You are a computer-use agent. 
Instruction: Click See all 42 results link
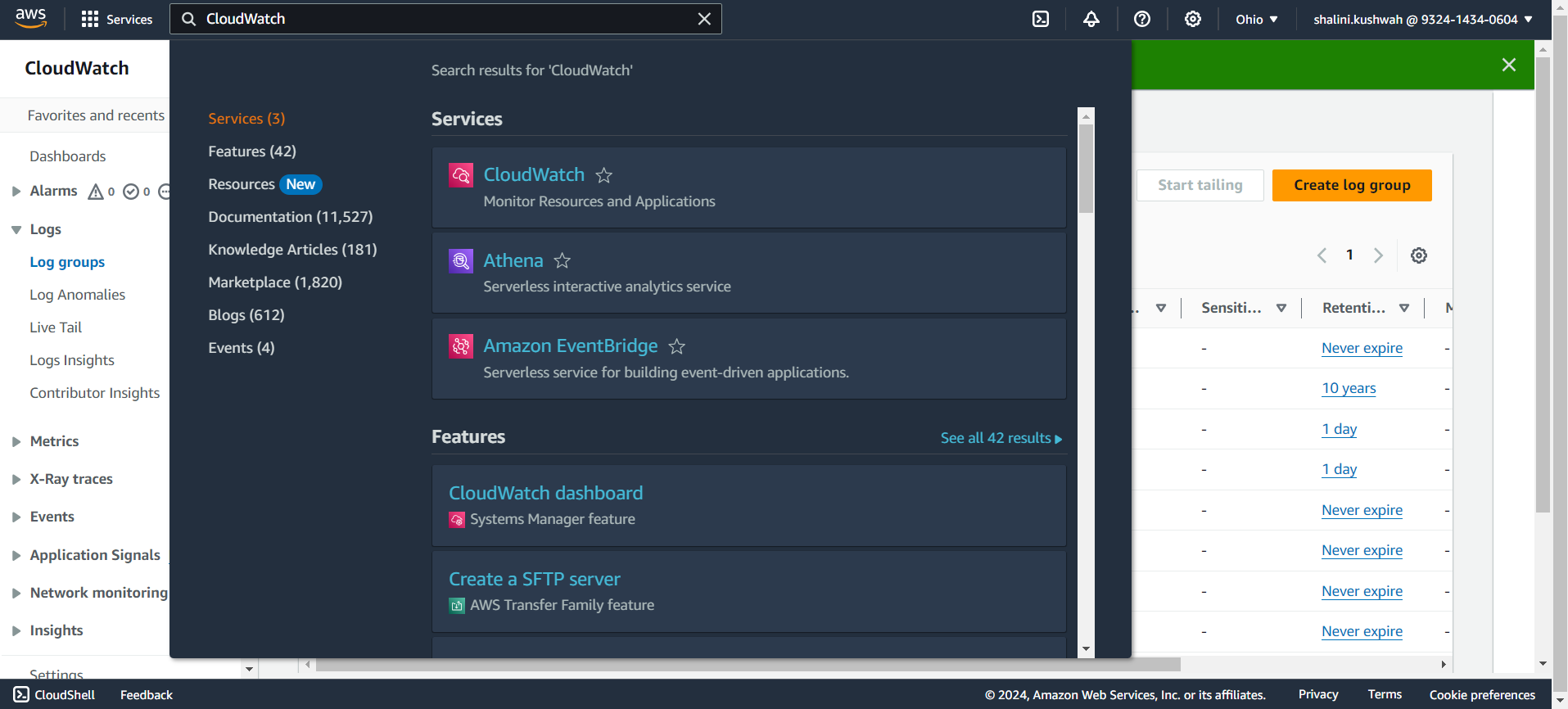[x=1001, y=438]
